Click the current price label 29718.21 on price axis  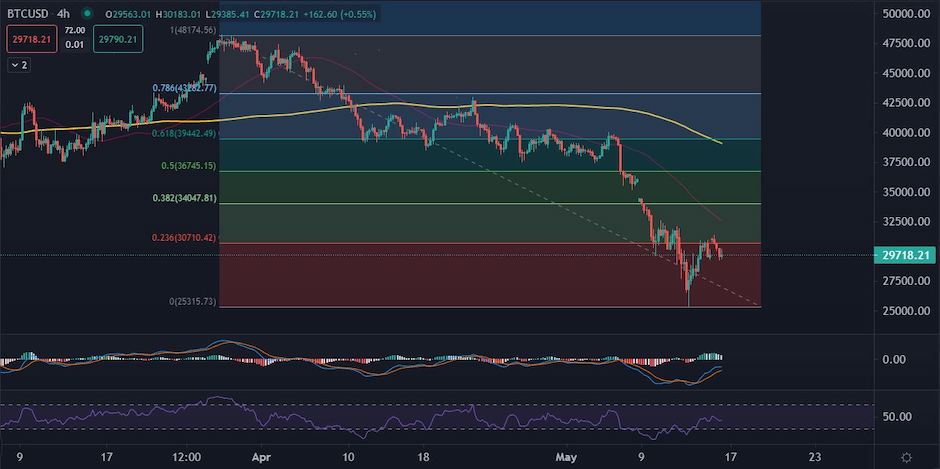(905, 255)
